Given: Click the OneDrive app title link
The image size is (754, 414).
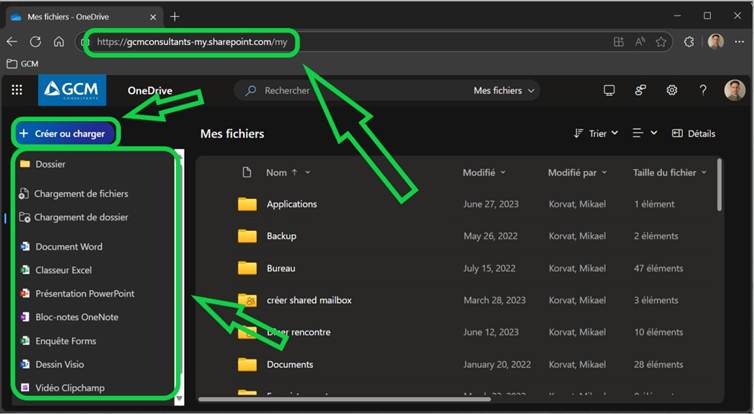Looking at the screenshot, I should tap(150, 90).
